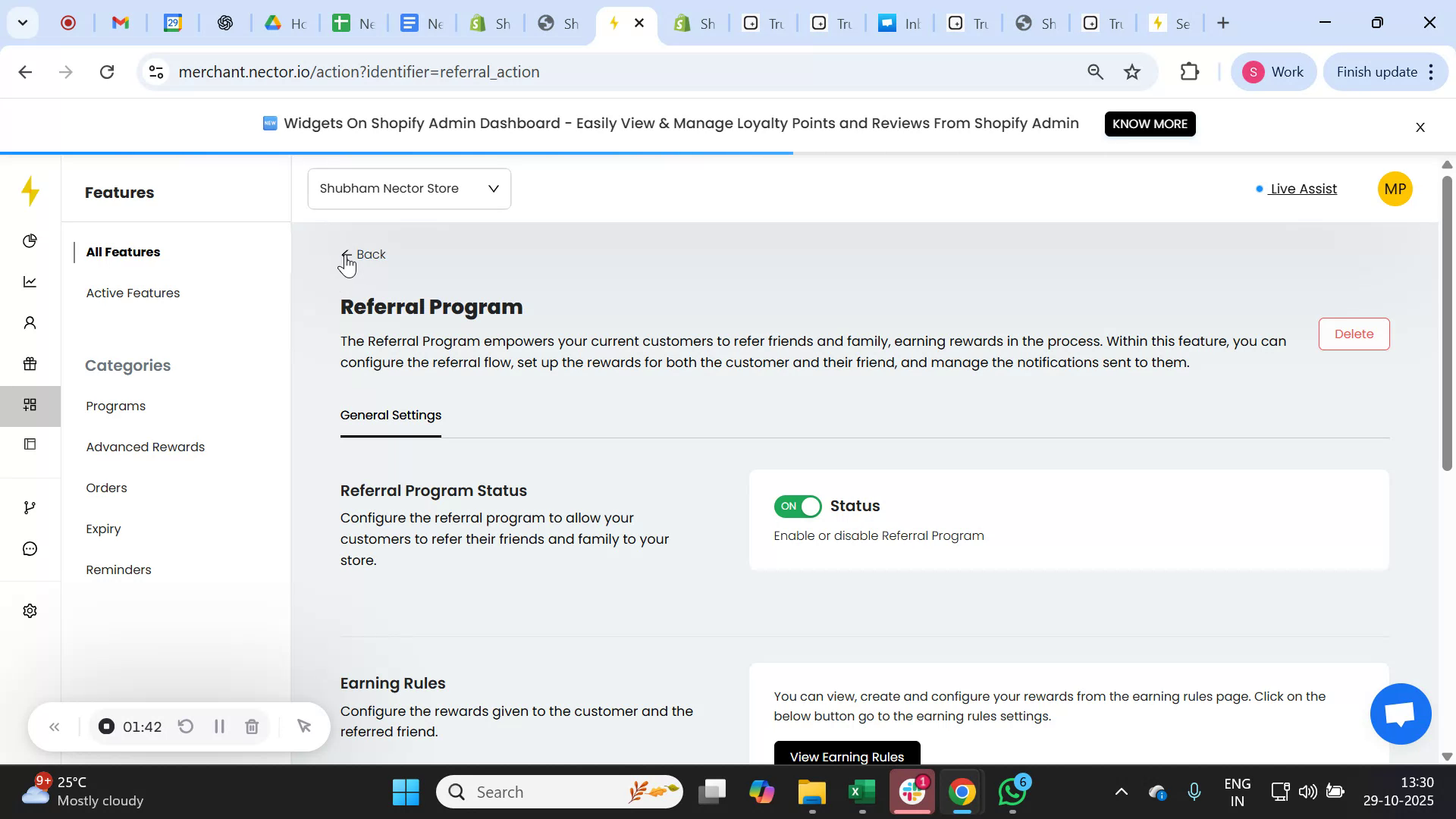Select Active Features in the menu
Screen dimensions: 1456x819
(x=133, y=293)
